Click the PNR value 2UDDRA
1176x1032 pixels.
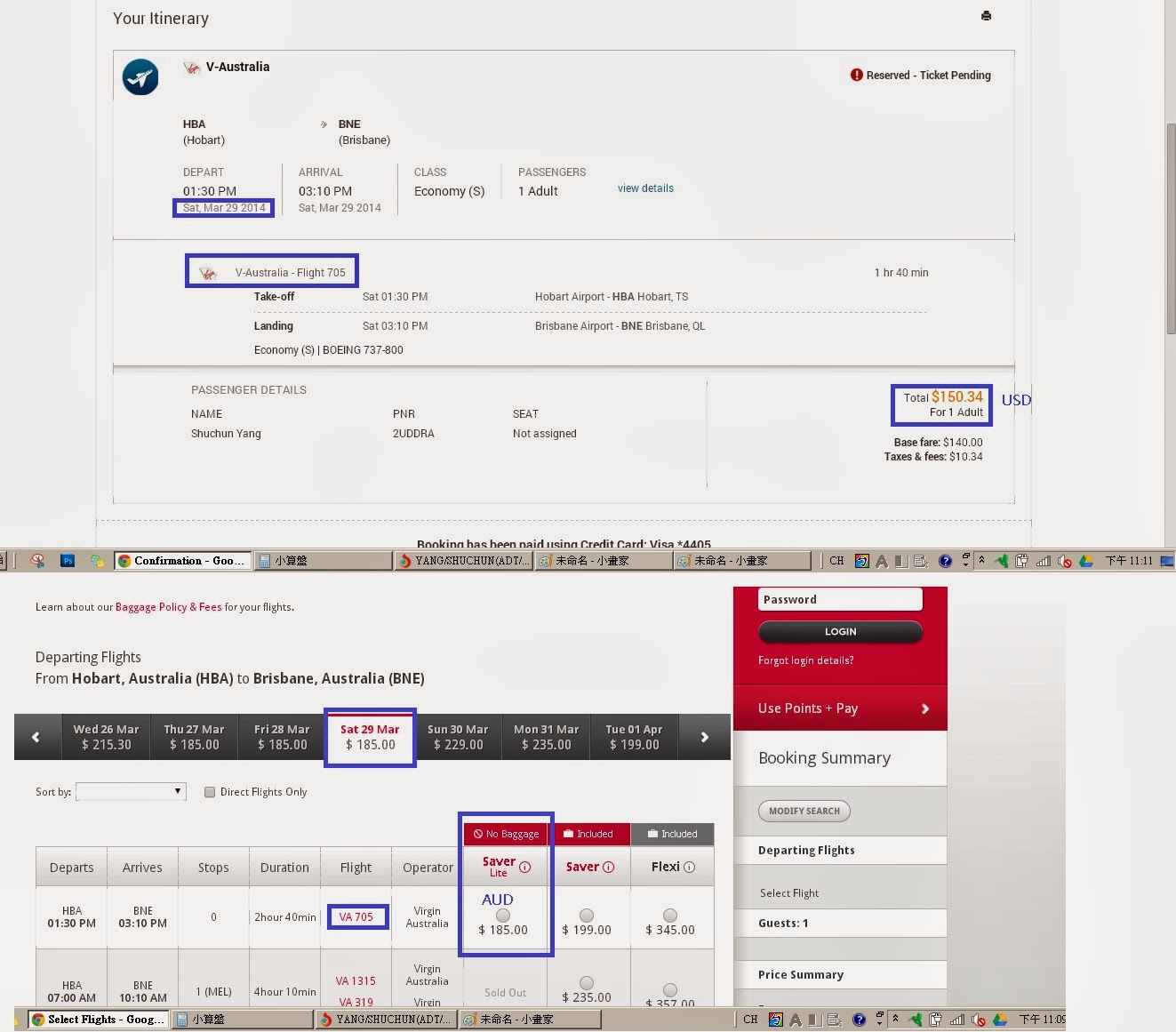[x=413, y=434]
